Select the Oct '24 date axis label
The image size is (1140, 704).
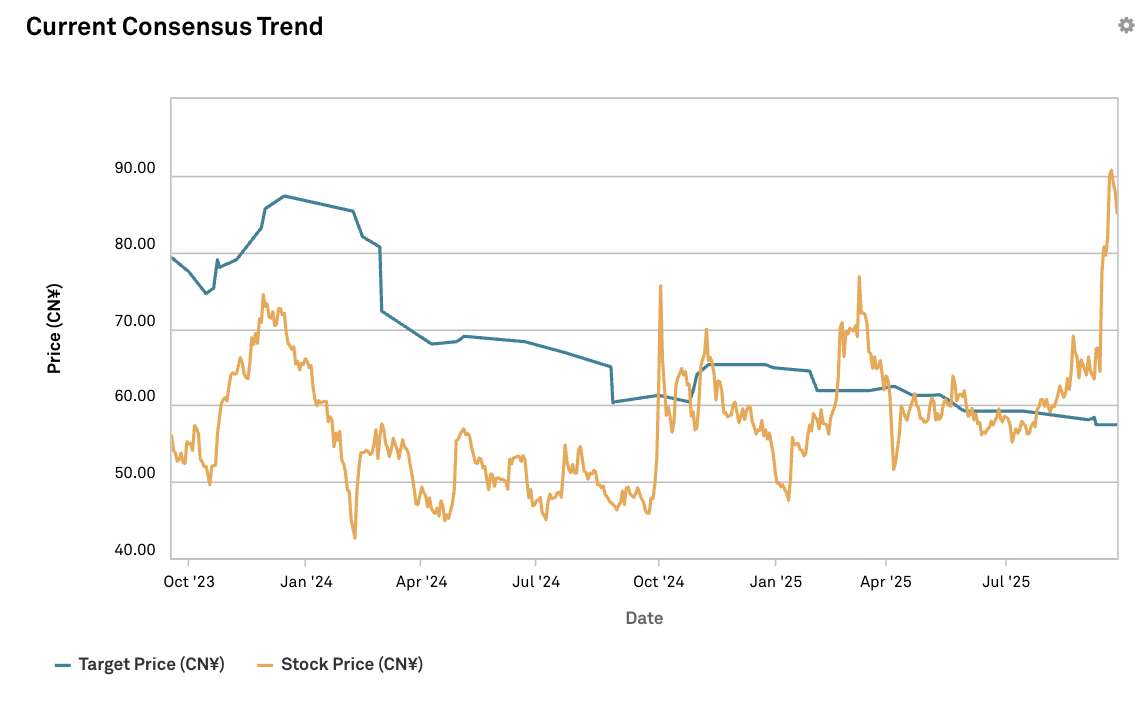tap(659, 581)
